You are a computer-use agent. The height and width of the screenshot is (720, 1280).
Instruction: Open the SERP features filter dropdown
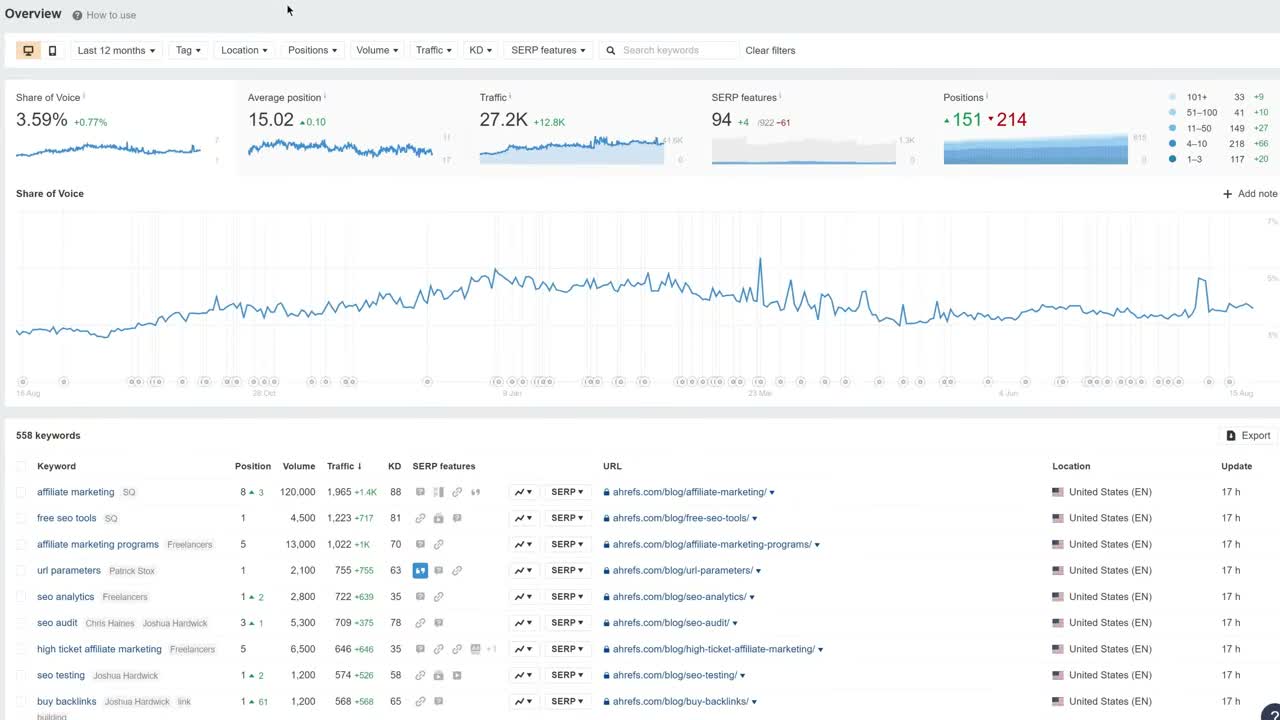tap(548, 50)
